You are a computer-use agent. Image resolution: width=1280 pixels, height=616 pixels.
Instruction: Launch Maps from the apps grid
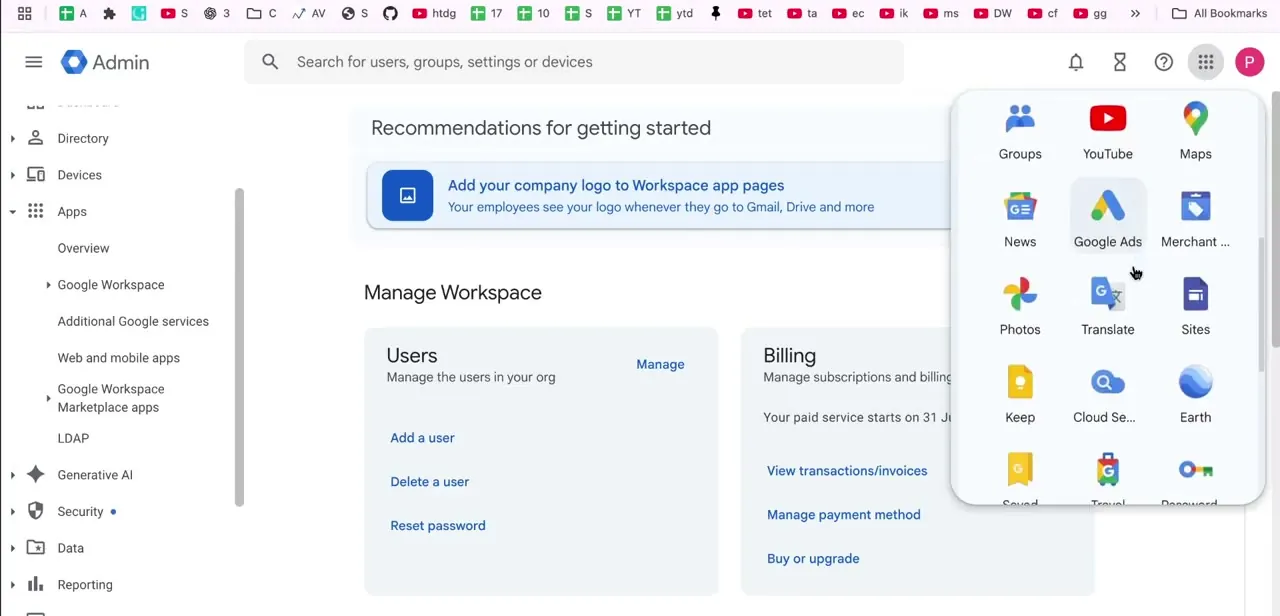(1195, 132)
